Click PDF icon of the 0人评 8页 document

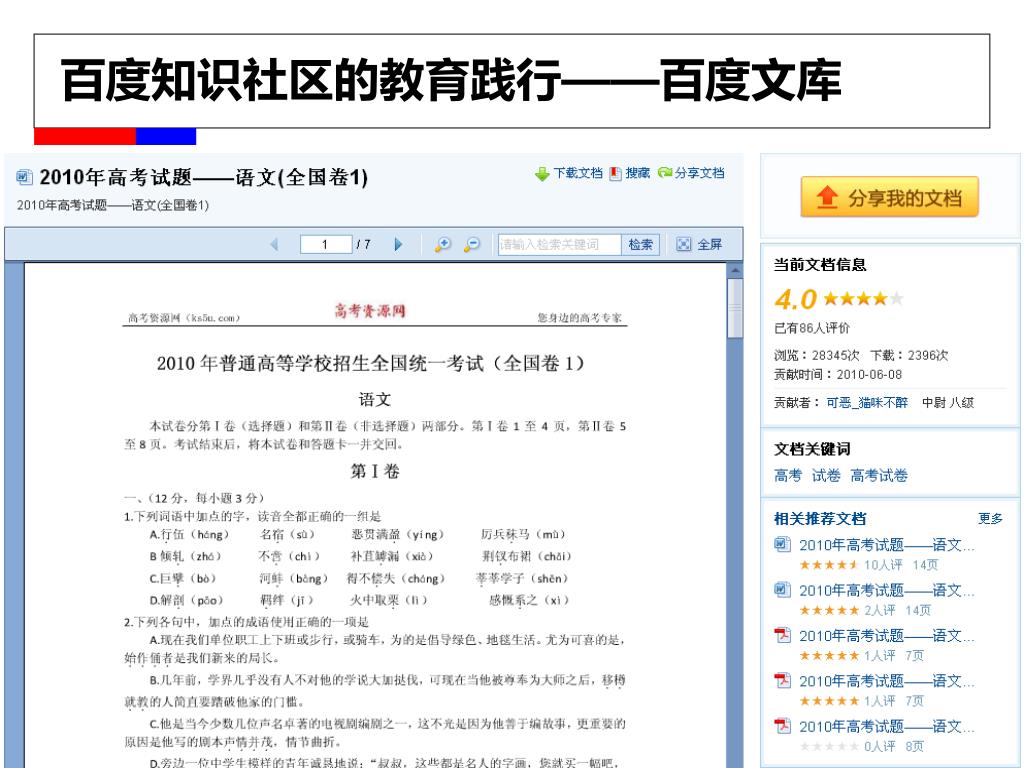pyautogui.click(x=782, y=726)
